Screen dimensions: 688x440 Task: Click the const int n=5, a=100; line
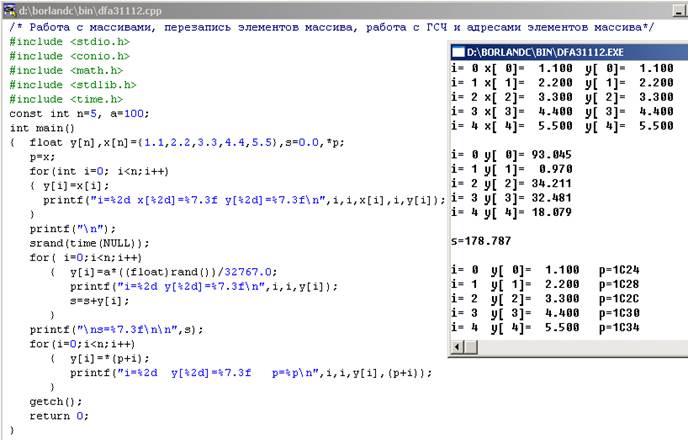coord(79,114)
